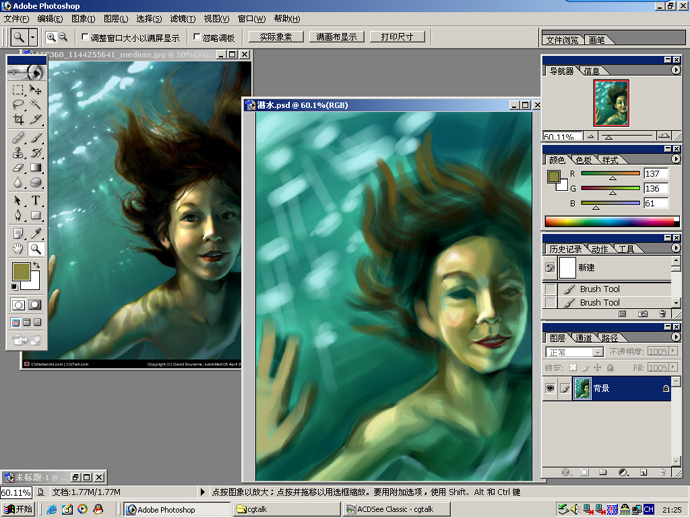The height and width of the screenshot is (518, 690).
Task: Delete current state in History panel
Action: [663, 313]
